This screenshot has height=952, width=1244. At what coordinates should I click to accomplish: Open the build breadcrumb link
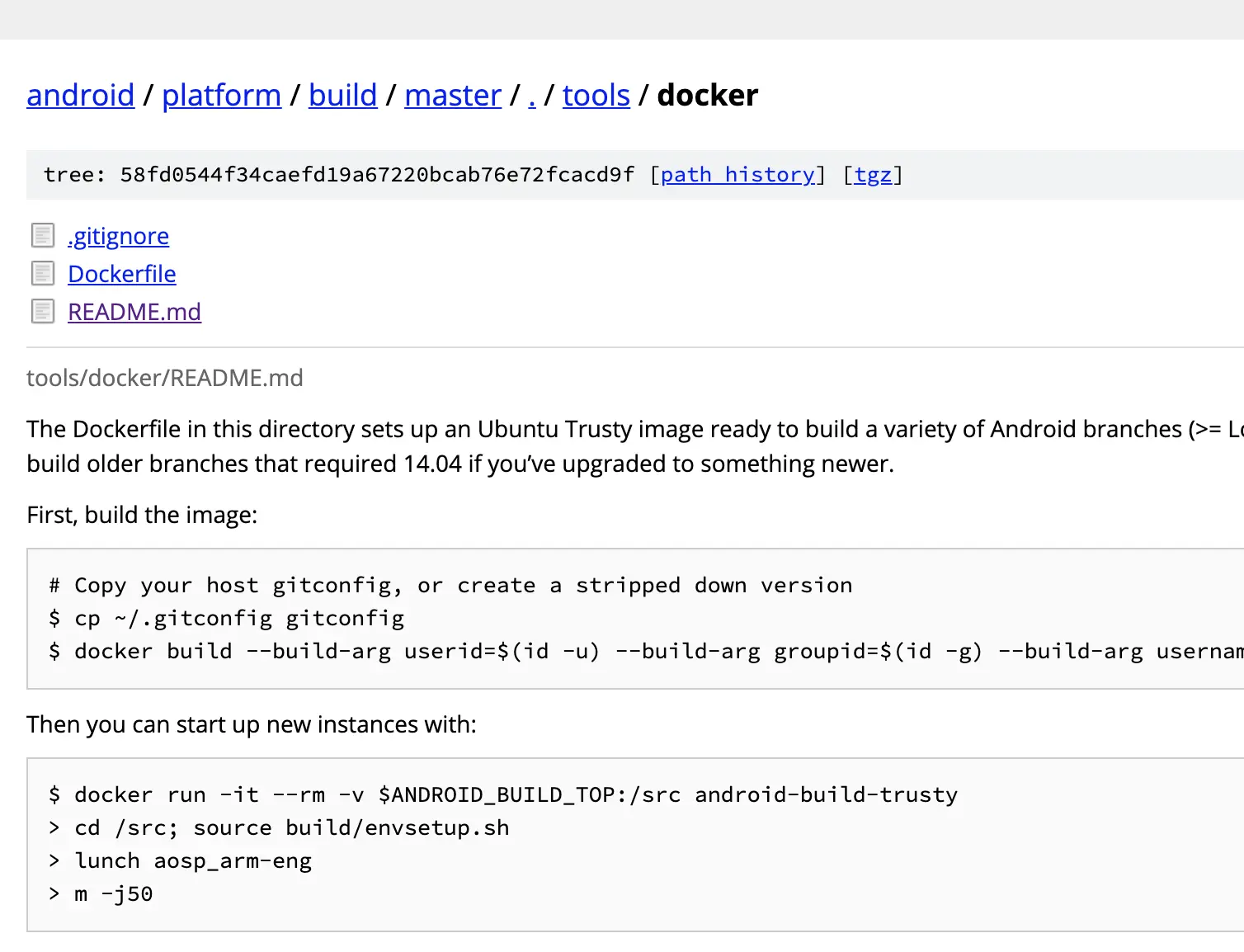(x=342, y=96)
